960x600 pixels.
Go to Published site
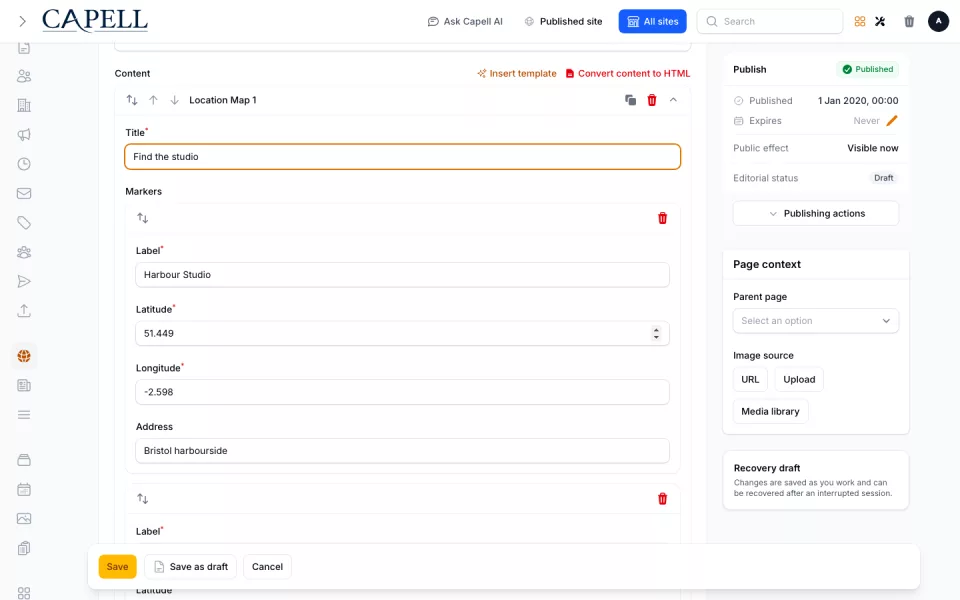tap(563, 21)
